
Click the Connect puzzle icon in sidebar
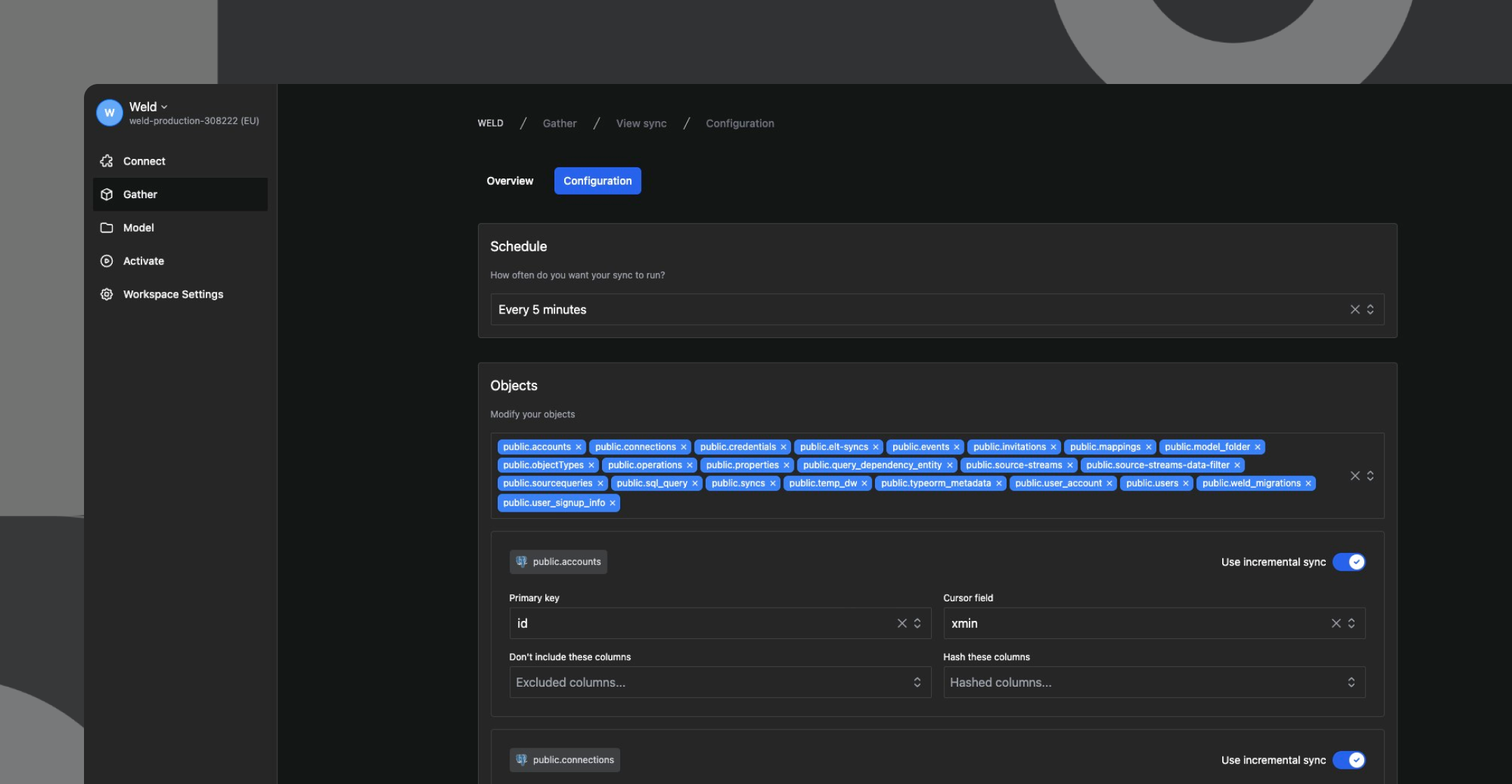pyautogui.click(x=106, y=161)
